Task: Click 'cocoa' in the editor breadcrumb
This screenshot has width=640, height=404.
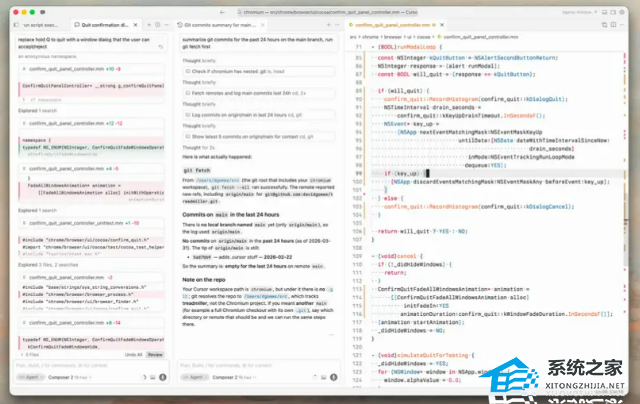Action: 423,37
